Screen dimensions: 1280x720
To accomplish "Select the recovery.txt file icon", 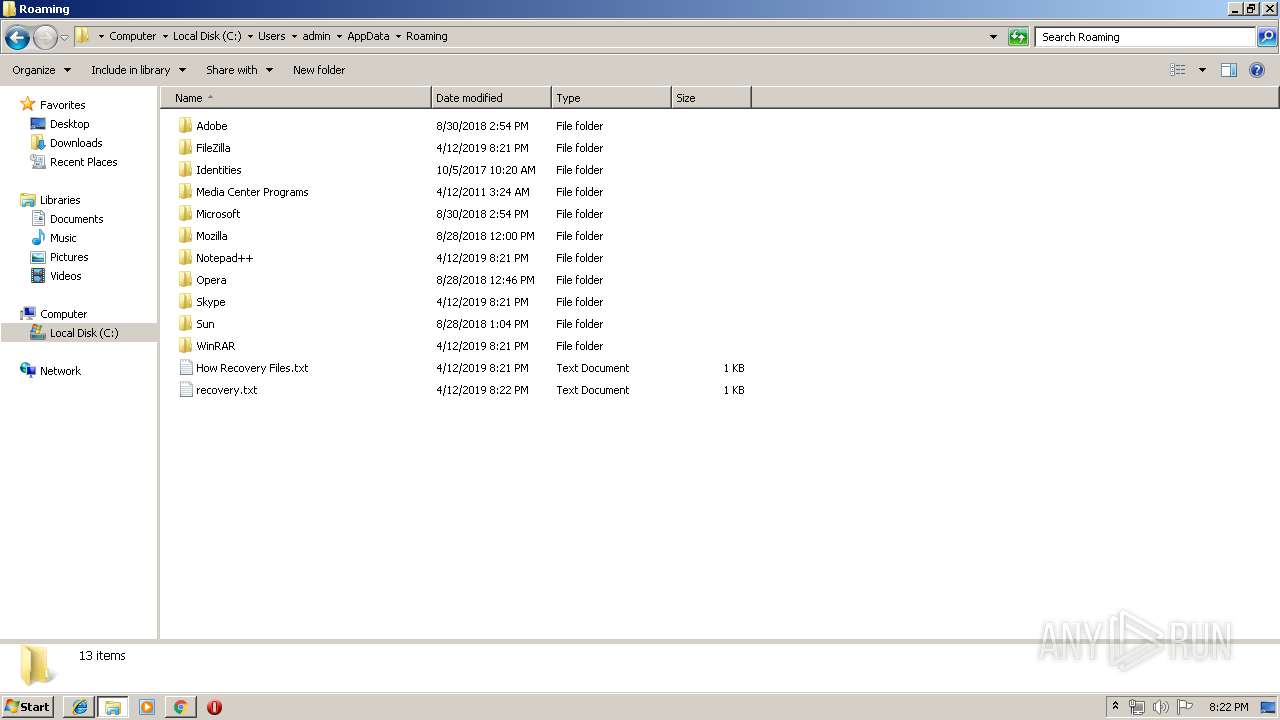I will 185,390.
